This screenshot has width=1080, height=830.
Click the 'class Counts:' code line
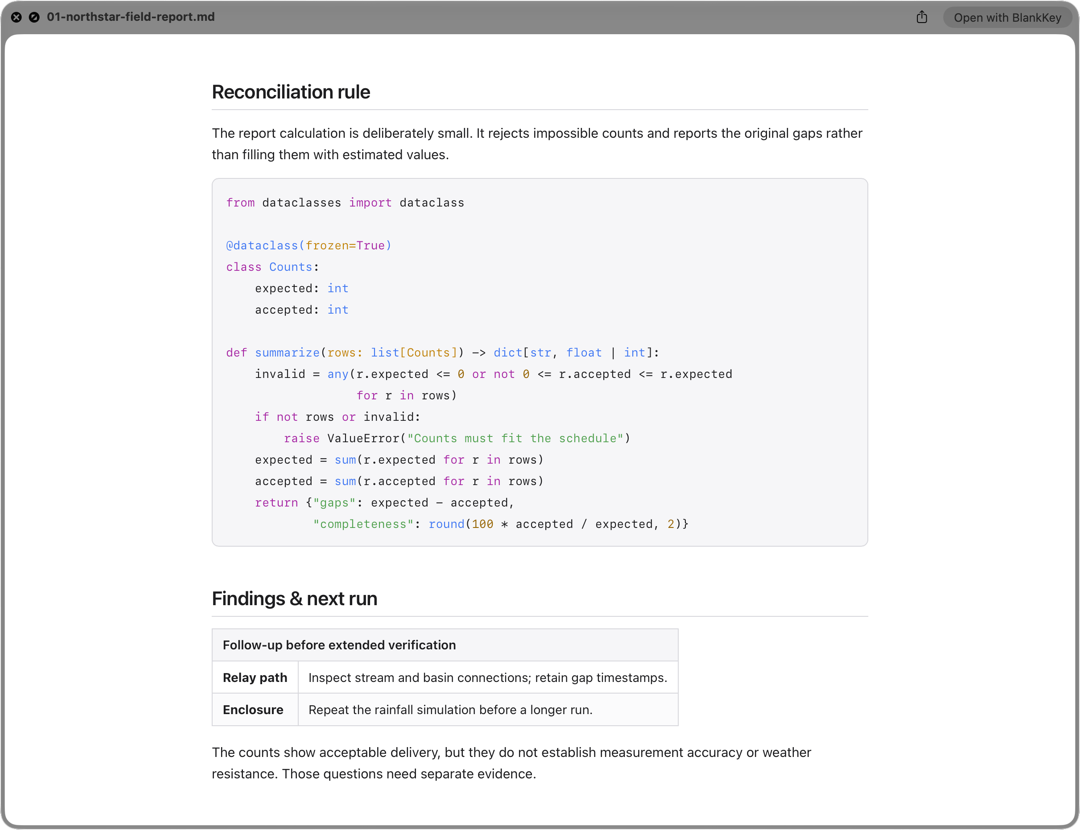pos(272,267)
